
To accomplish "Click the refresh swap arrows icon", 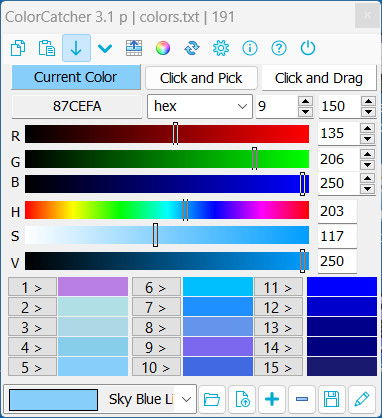I will point(192,48).
